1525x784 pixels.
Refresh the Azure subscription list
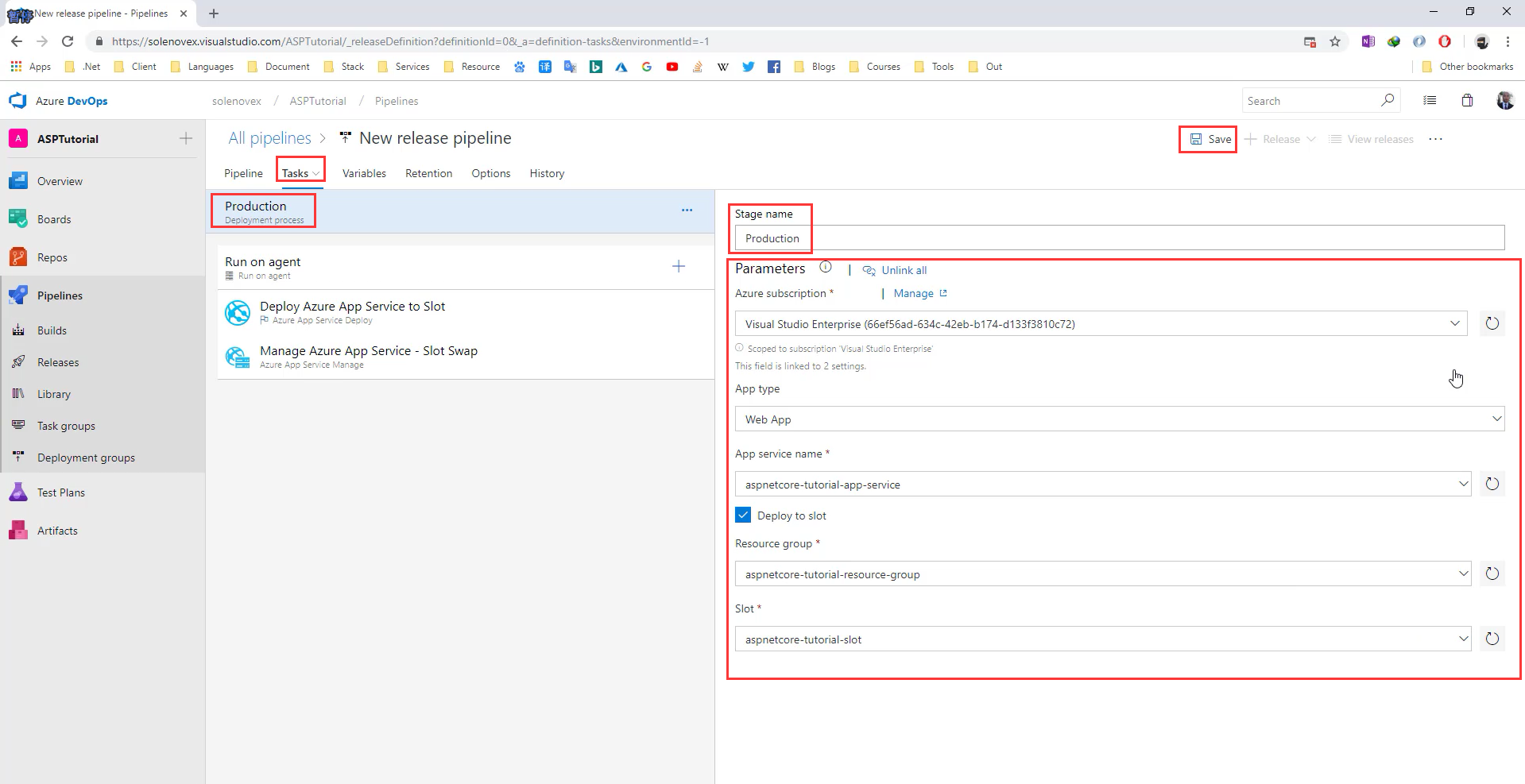1492,323
